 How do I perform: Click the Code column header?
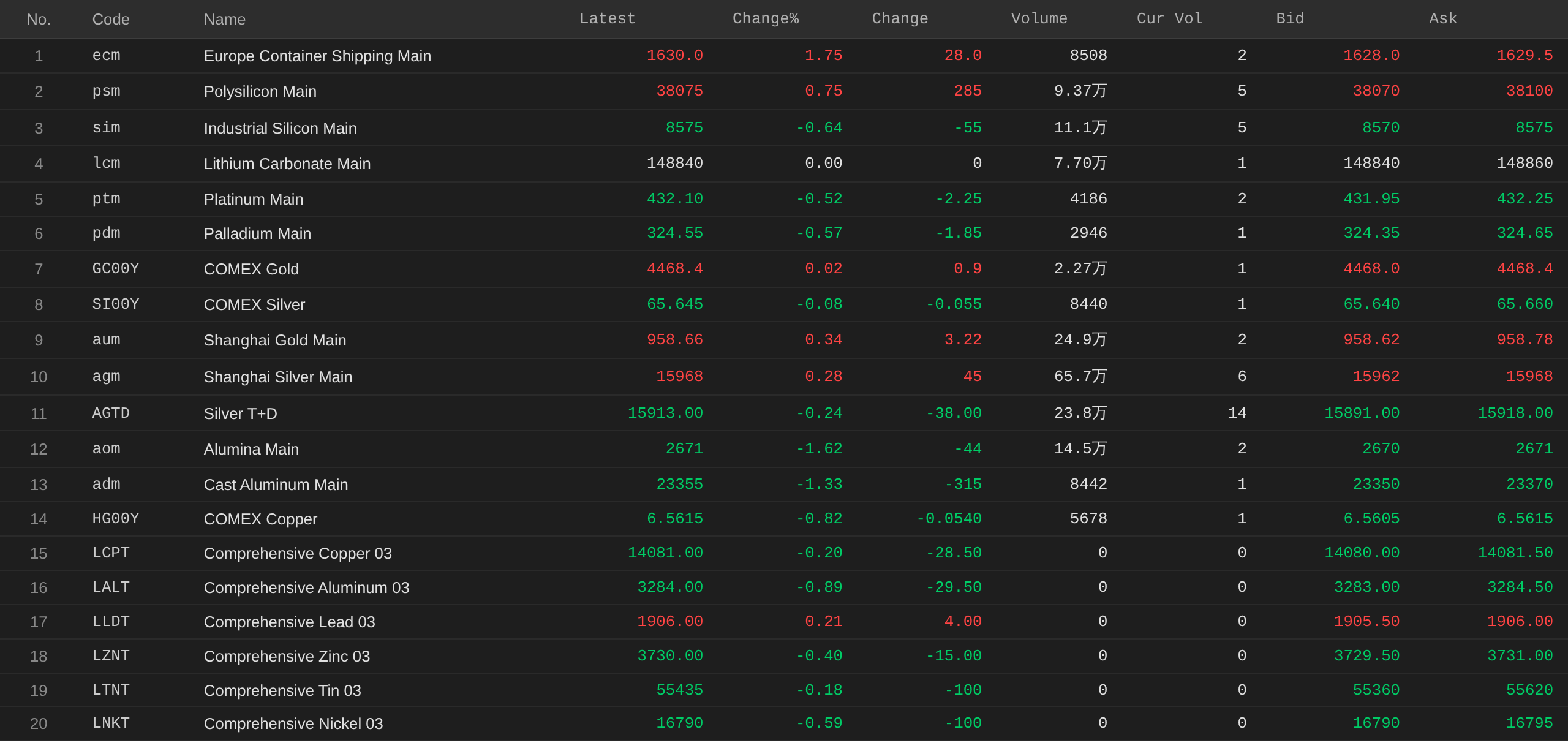click(111, 20)
